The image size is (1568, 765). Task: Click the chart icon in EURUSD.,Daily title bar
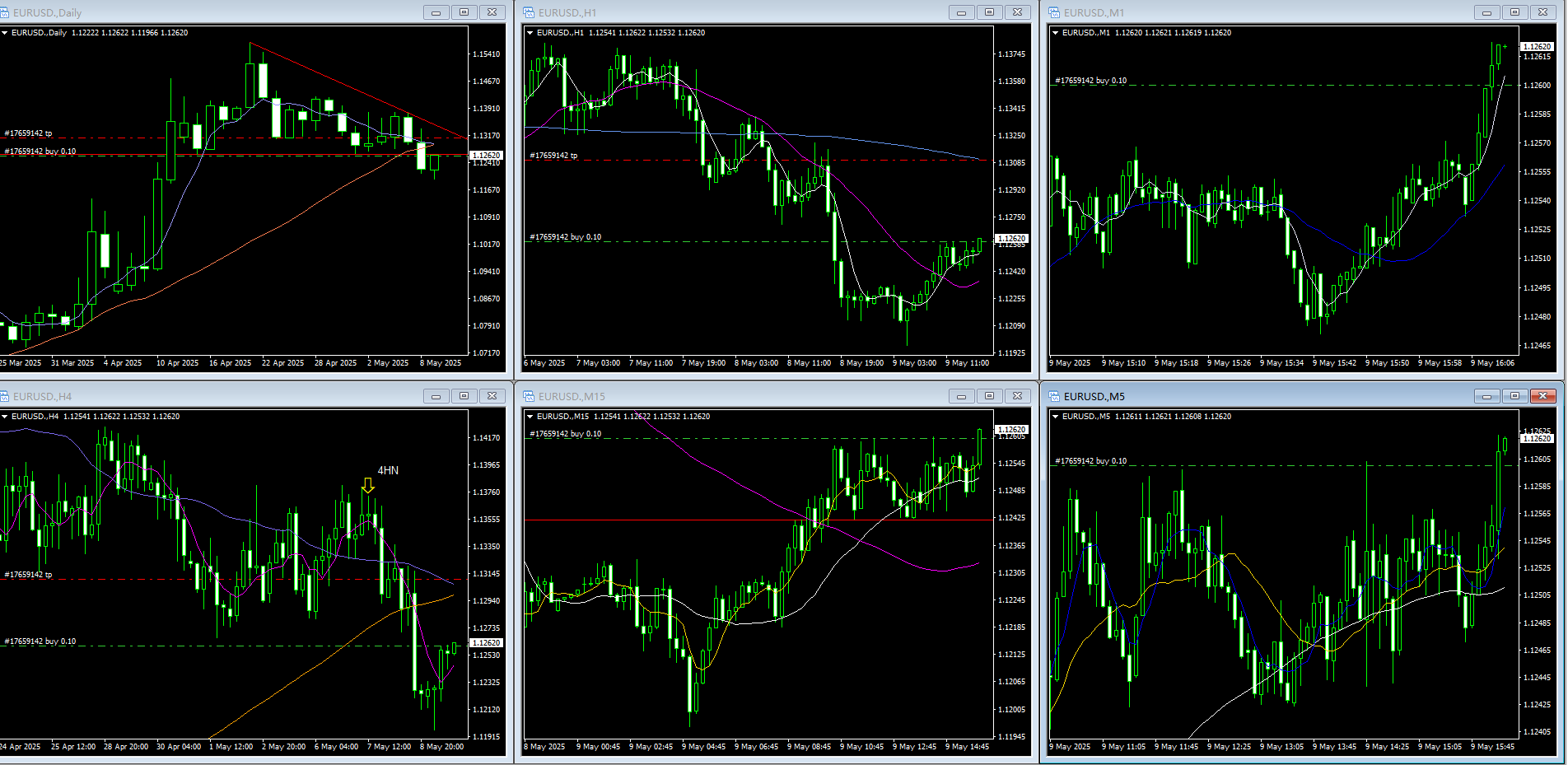(x=4, y=12)
